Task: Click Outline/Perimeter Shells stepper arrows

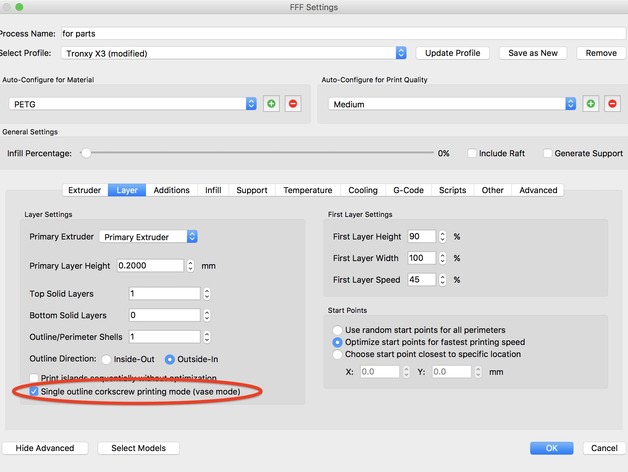Action: coord(207,337)
